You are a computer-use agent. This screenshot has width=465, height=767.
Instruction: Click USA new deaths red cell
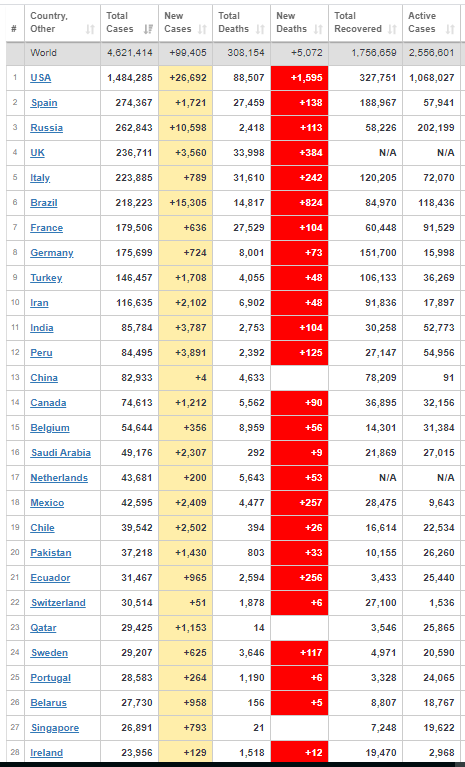click(x=300, y=78)
